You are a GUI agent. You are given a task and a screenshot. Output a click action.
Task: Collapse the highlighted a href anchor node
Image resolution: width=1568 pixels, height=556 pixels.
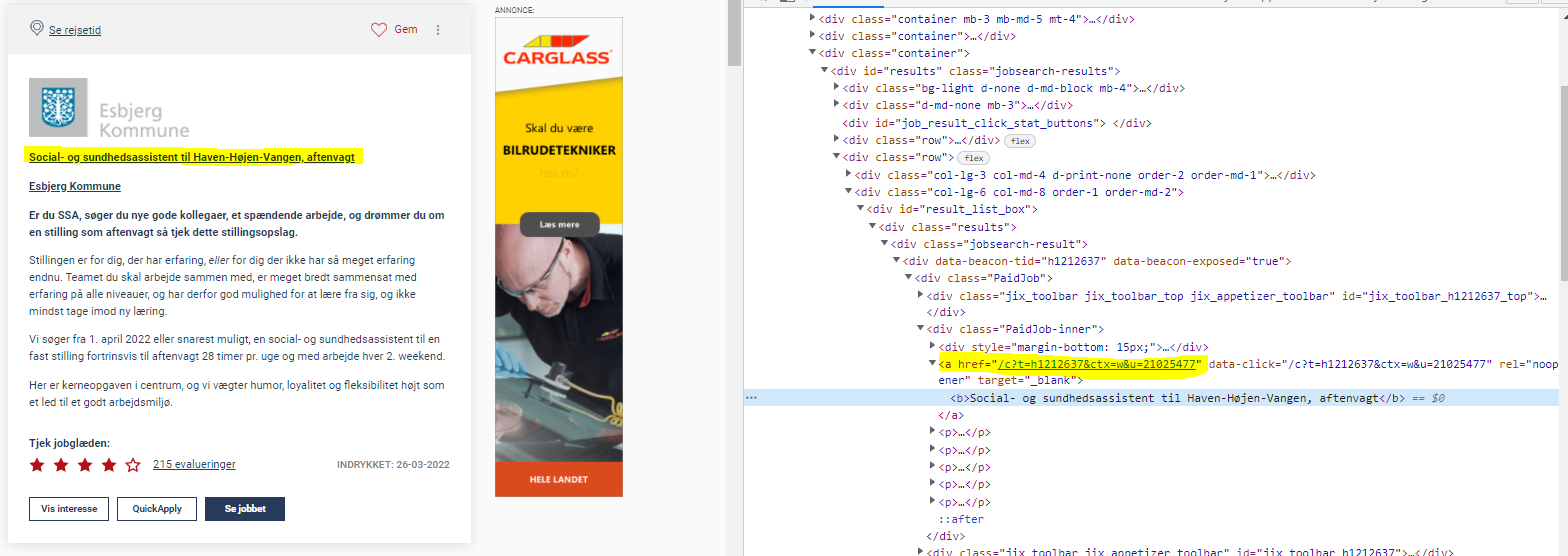[x=932, y=364]
